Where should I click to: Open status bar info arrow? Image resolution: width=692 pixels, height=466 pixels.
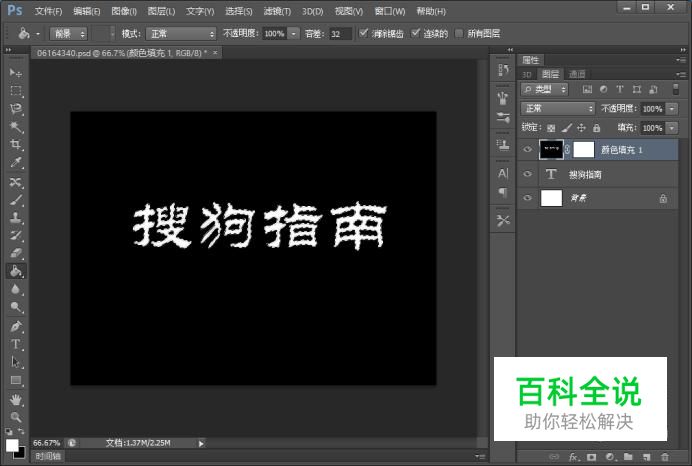201,443
